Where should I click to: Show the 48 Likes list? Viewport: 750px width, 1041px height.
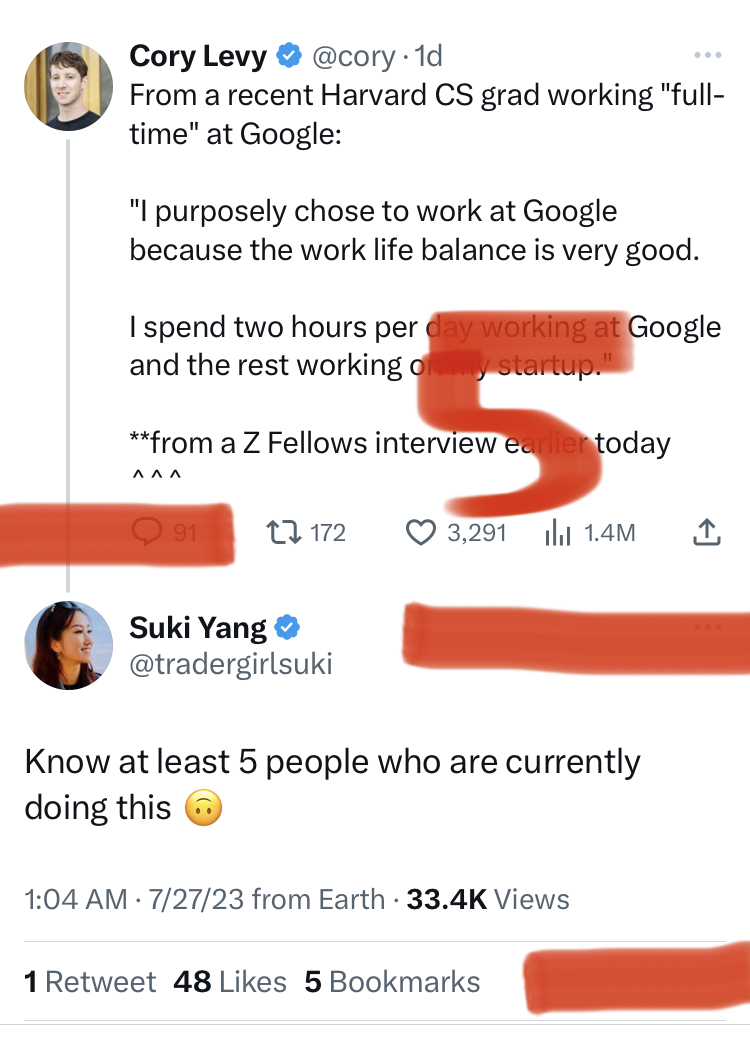(x=229, y=982)
